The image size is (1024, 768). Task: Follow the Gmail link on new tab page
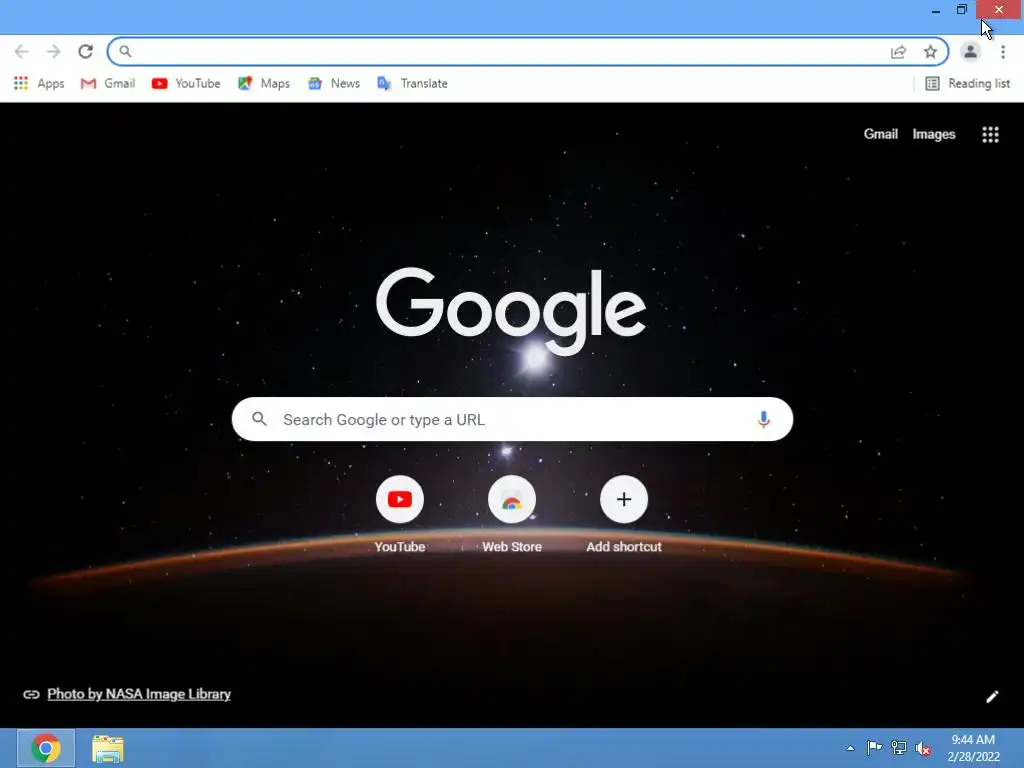[x=880, y=134]
